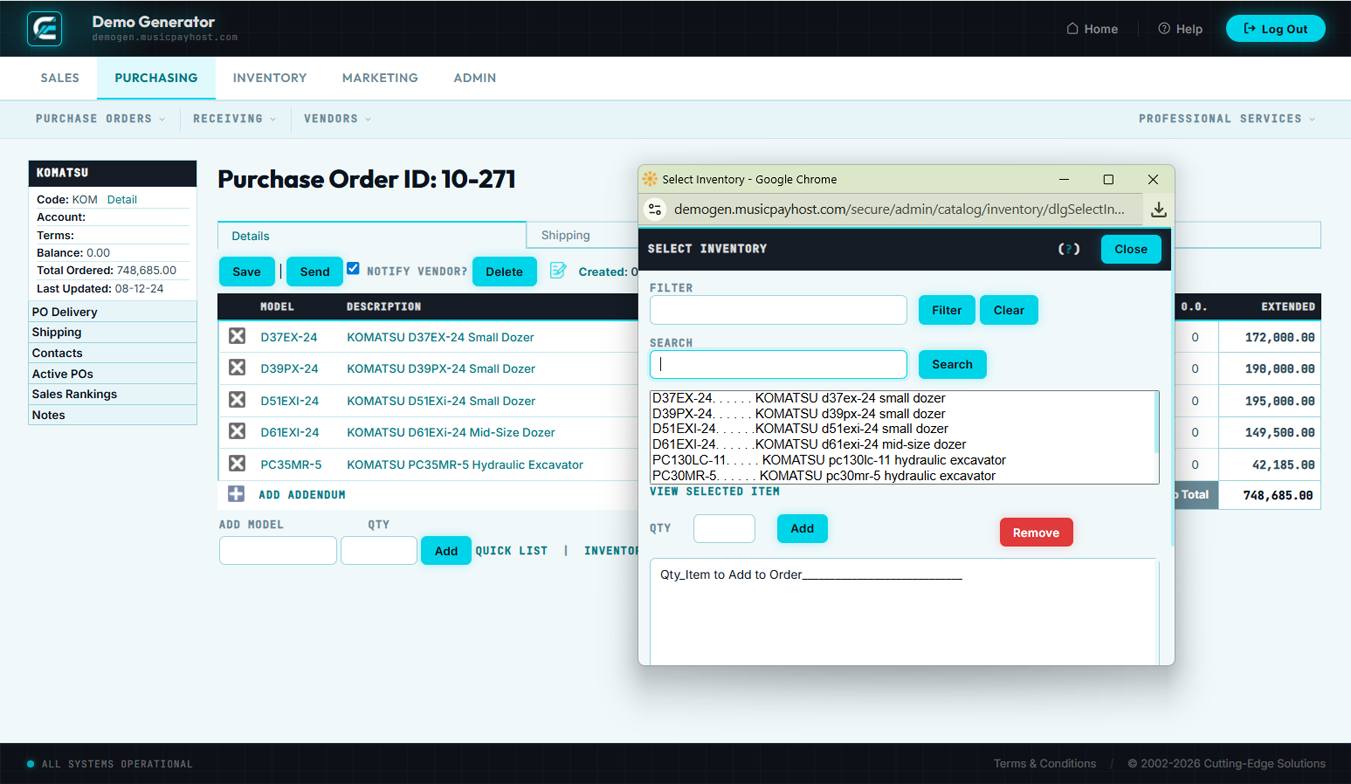The image size is (1351, 784).
Task: Open the Quick List link
Action: point(511,550)
